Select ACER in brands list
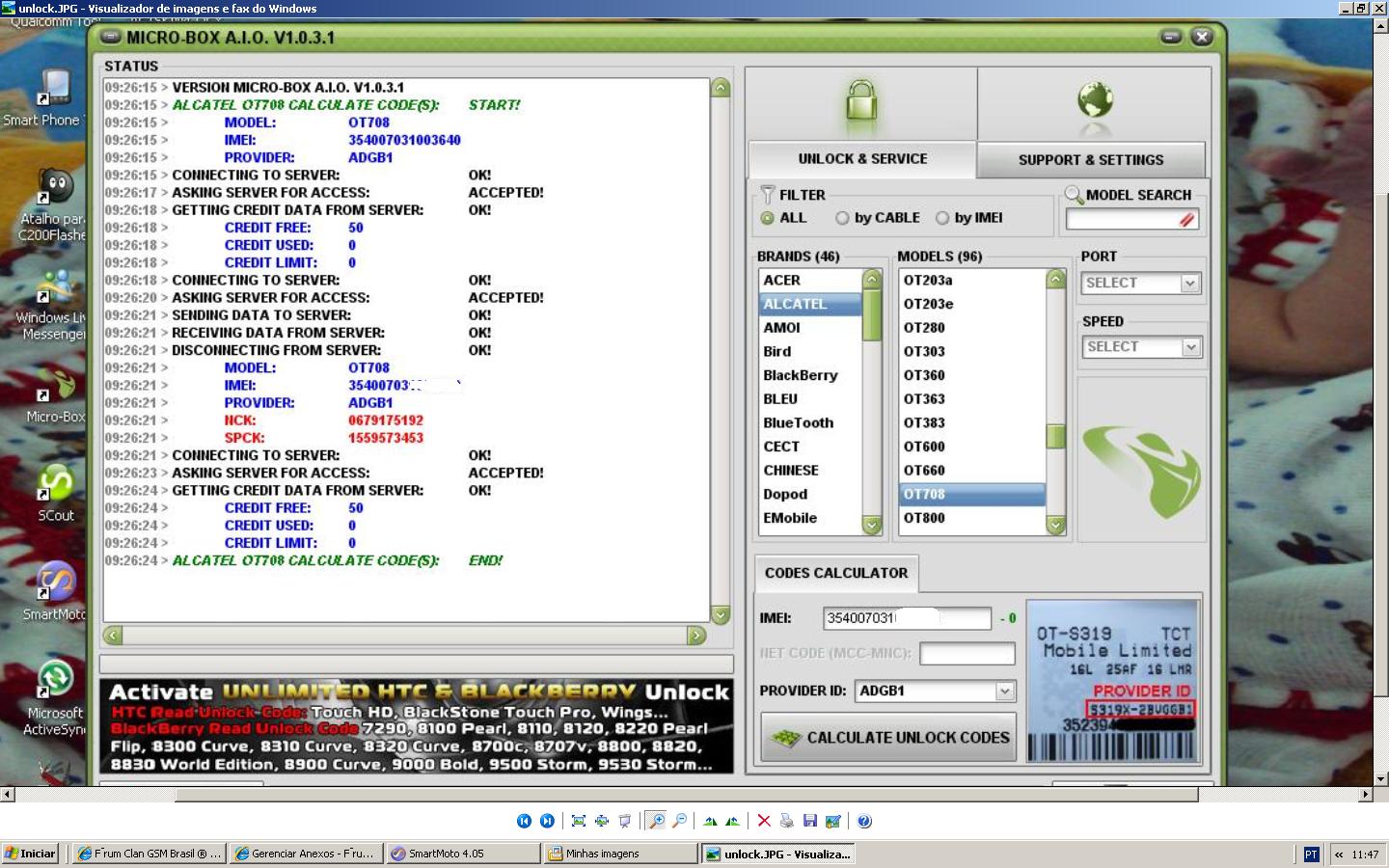Image resolution: width=1389 pixels, height=868 pixels. coord(810,280)
